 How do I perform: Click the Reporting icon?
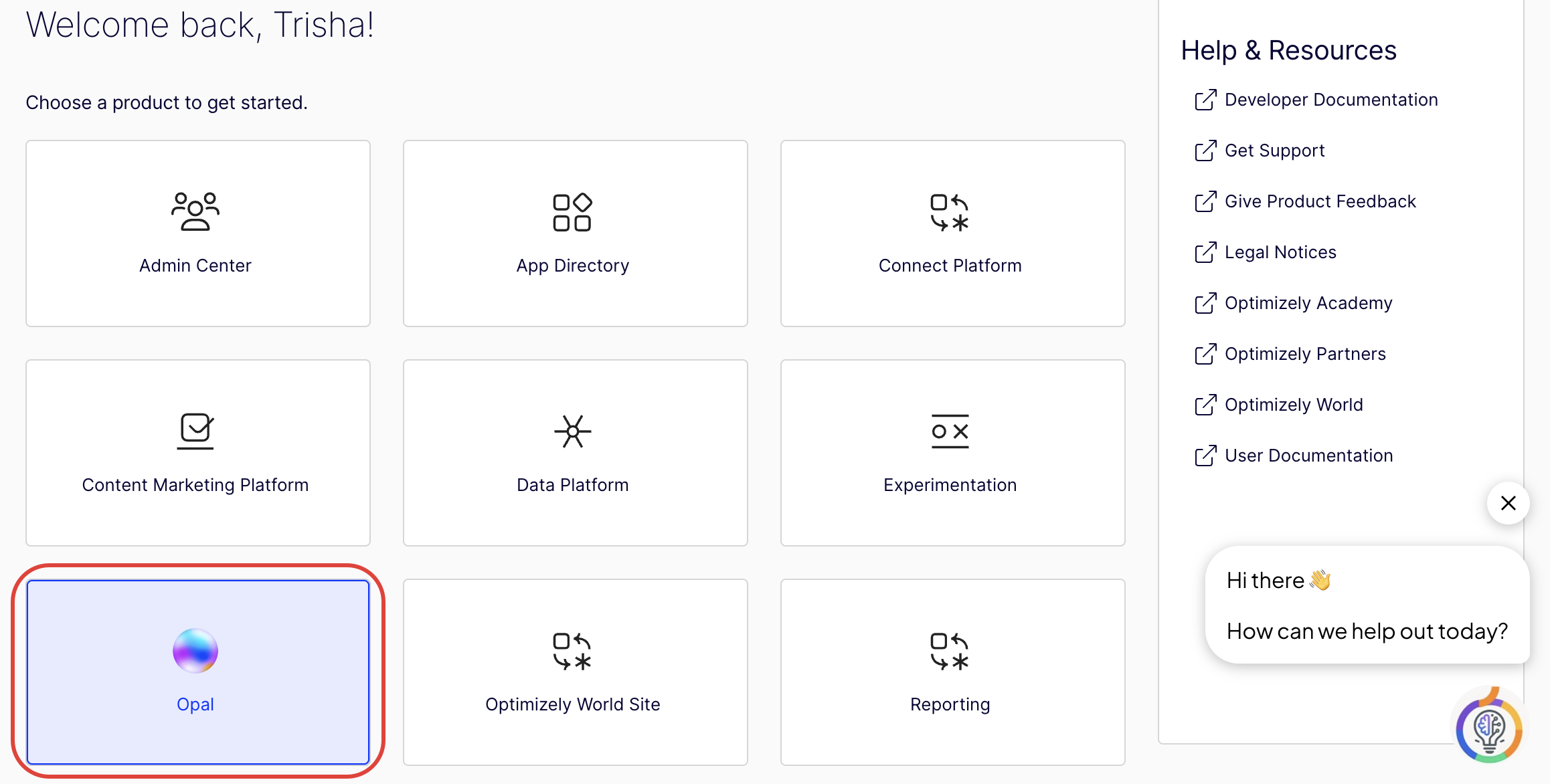950,652
